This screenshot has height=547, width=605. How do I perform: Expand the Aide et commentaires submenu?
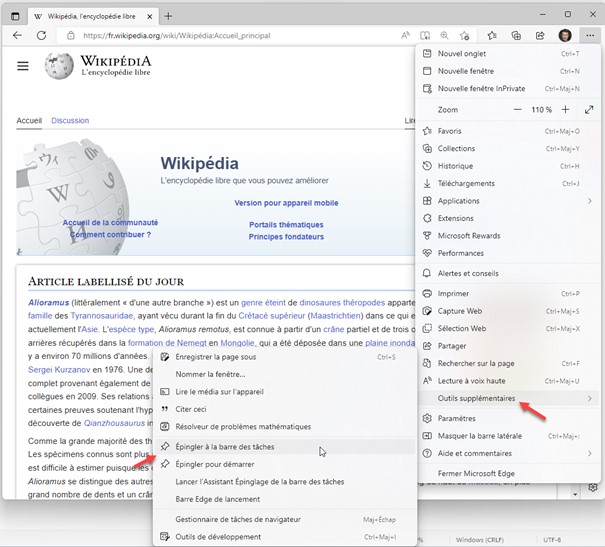(589, 454)
